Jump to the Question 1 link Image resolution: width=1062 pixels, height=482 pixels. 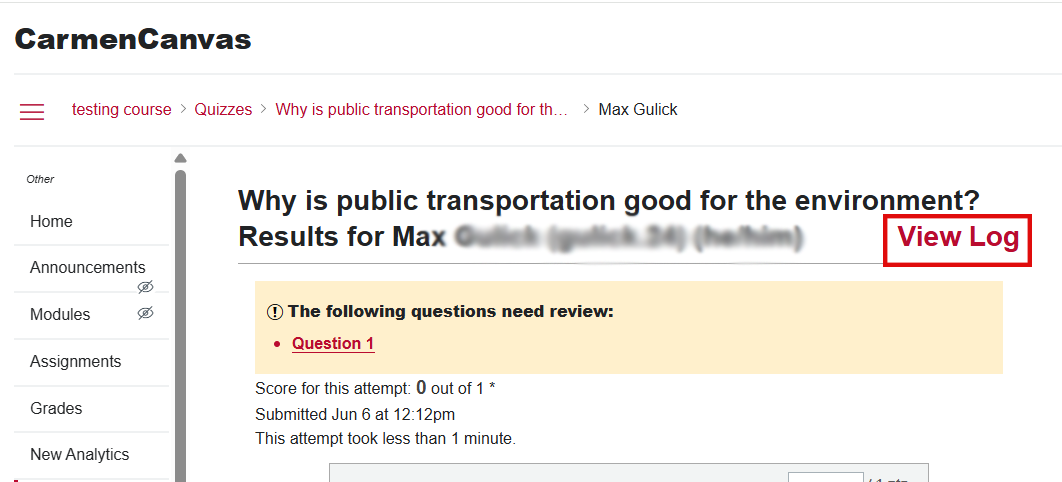pos(333,343)
